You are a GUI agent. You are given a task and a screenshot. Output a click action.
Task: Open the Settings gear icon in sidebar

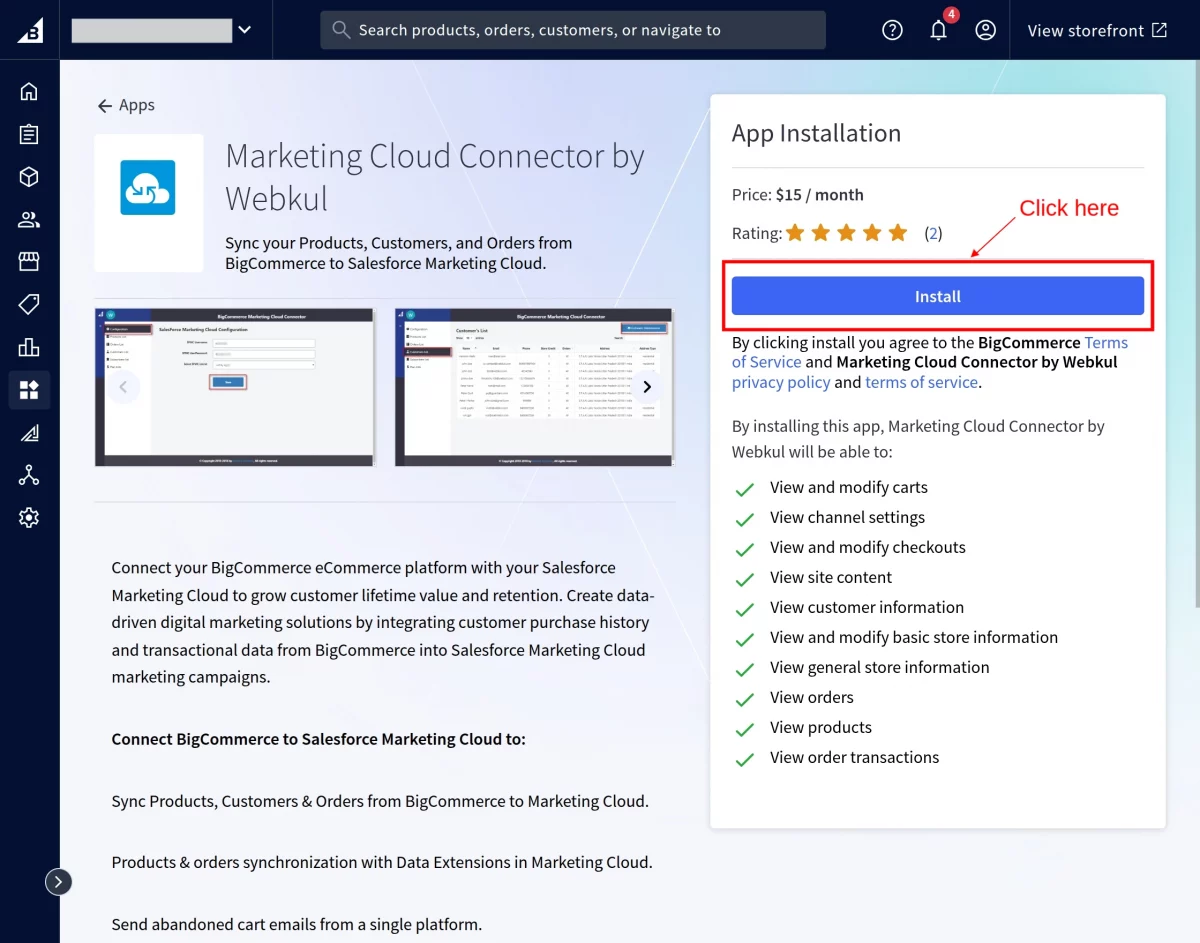tap(29, 517)
